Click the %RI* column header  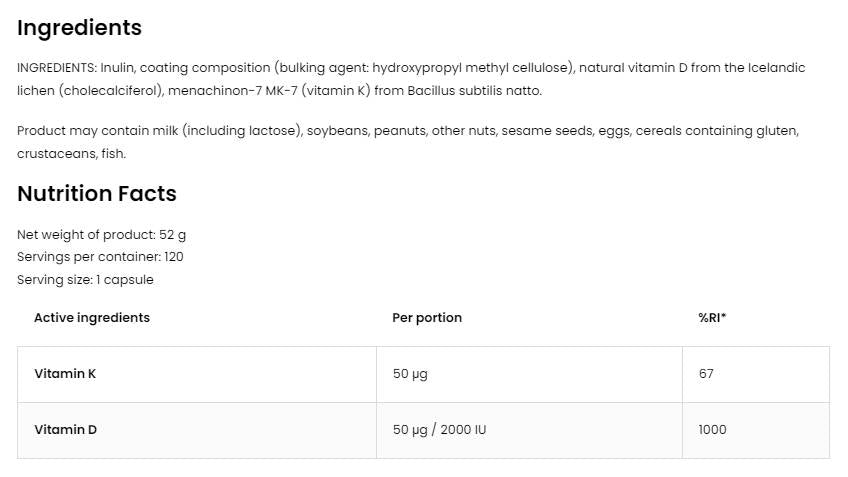tap(712, 318)
